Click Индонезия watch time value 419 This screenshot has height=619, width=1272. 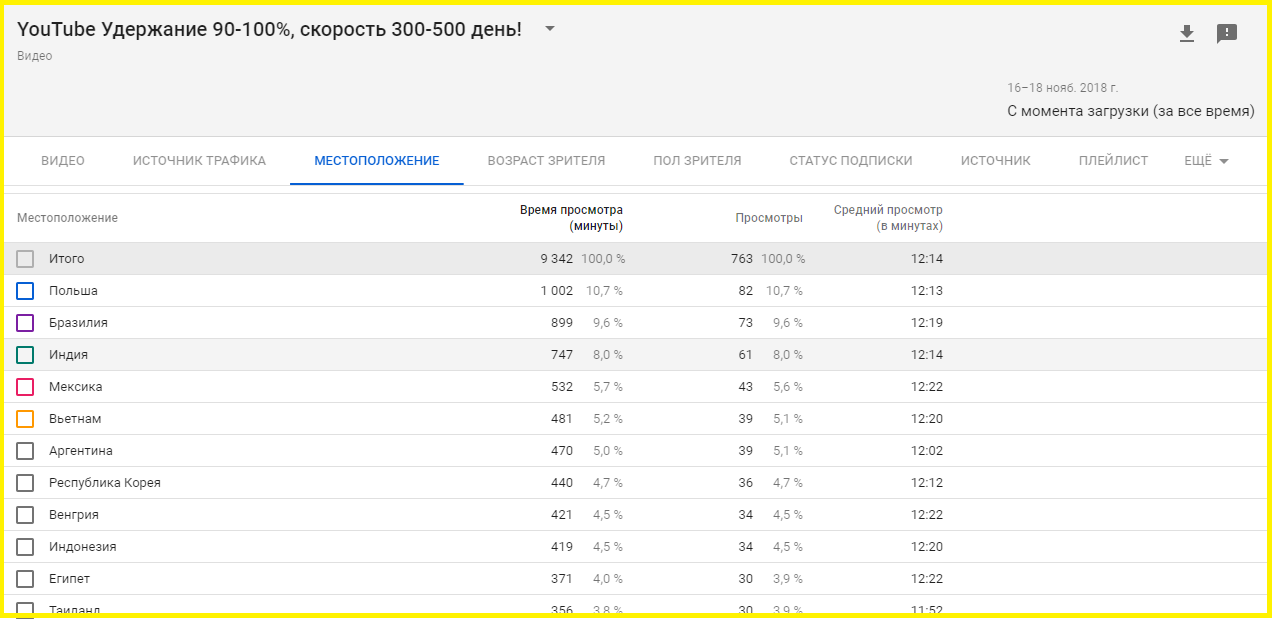(x=562, y=547)
